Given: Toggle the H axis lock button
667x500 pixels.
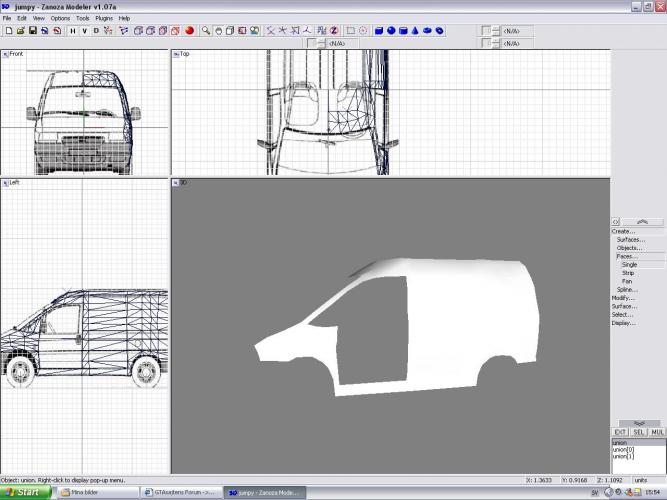Looking at the screenshot, I should pyautogui.click(x=73, y=31).
